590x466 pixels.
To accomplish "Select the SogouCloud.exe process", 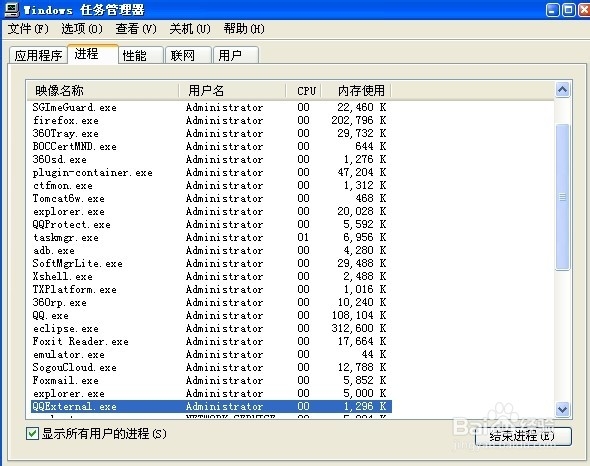I will (210, 367).
